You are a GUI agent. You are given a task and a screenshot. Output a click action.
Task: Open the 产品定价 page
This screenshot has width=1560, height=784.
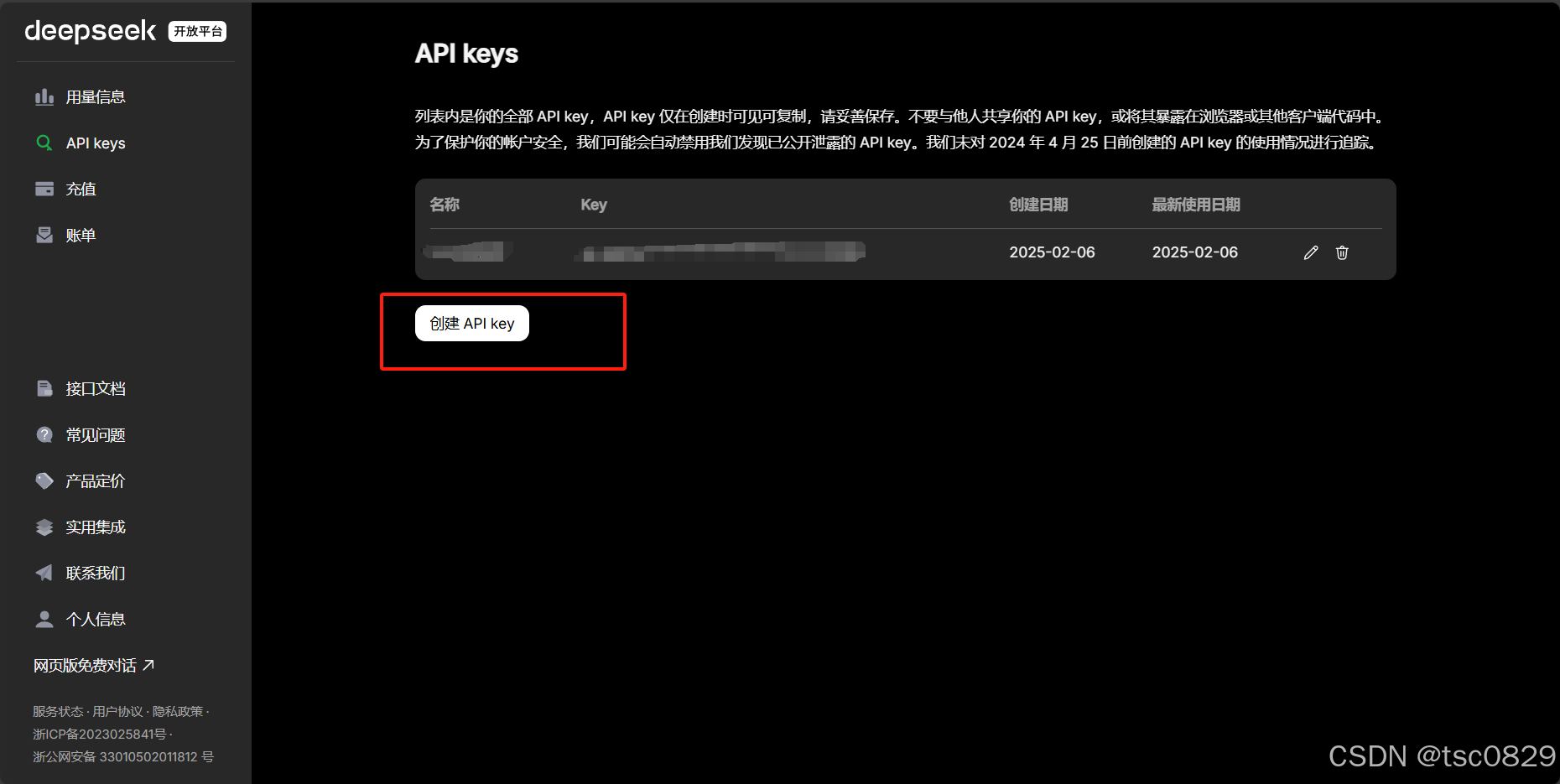pos(96,481)
